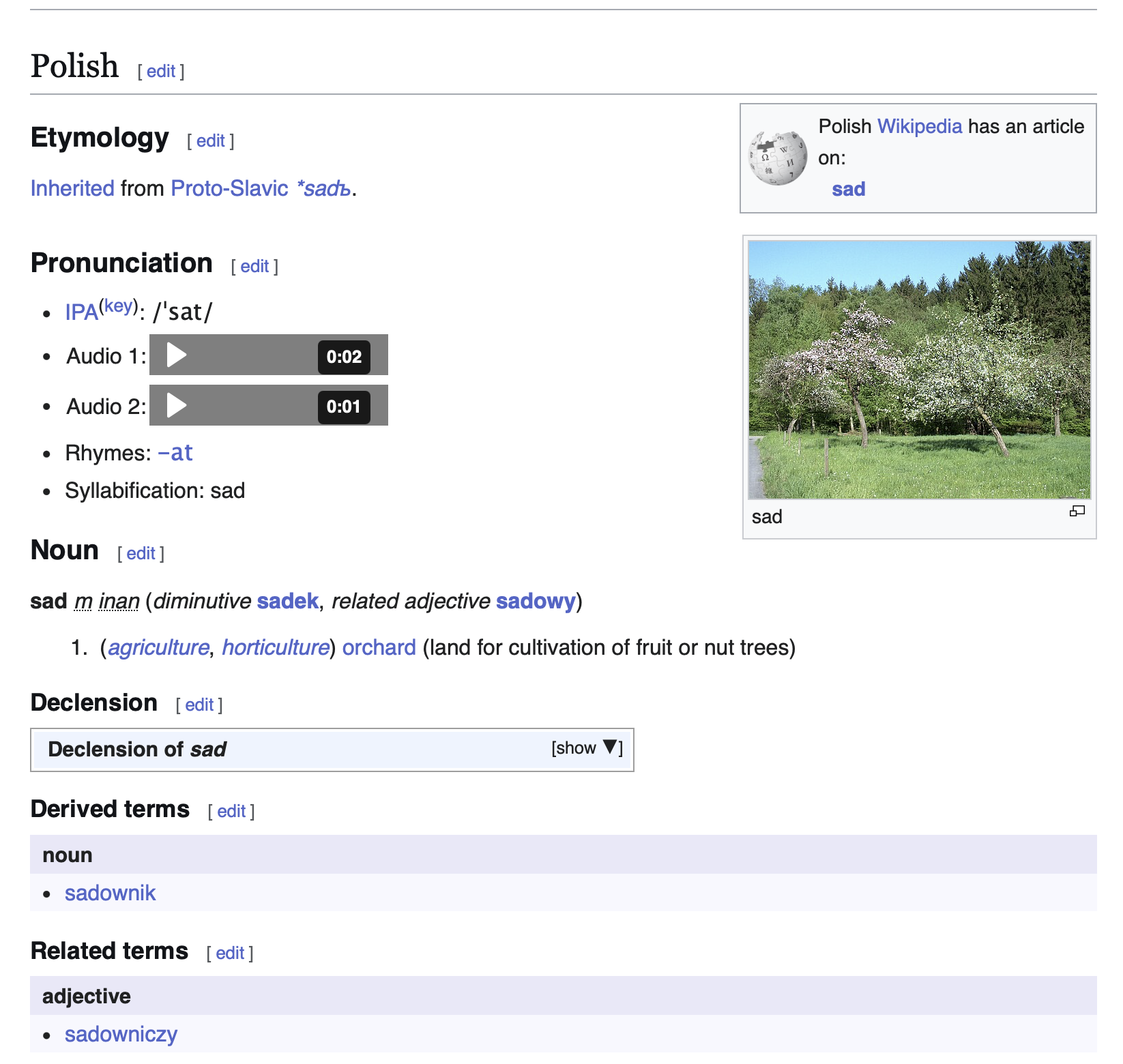Click the Syllabification: sad line
Image resolution: width=1123 pixels, height=1064 pixels.
pos(155,490)
